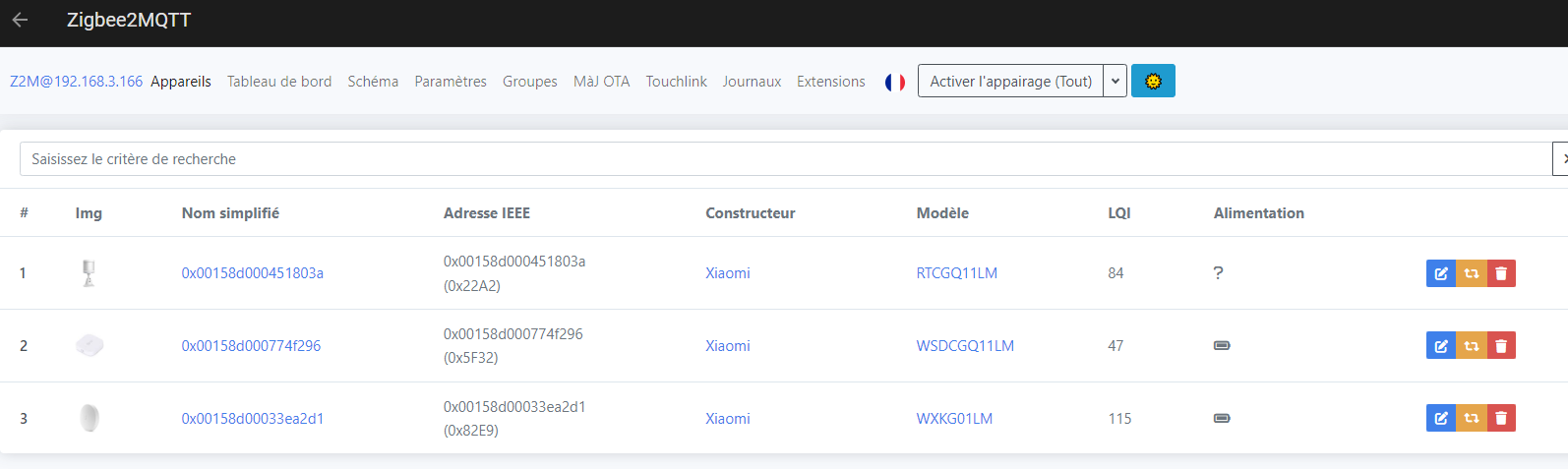Open the edit dialog for device 2
Image resolution: width=1568 pixels, height=469 pixels.
tap(1440, 346)
